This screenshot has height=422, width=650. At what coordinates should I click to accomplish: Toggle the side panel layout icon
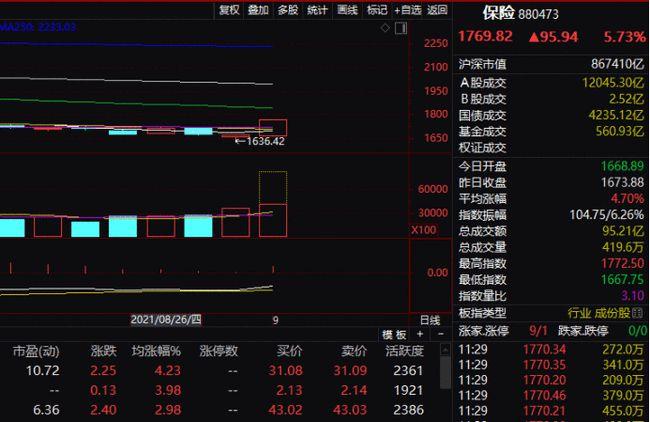(x=401, y=28)
